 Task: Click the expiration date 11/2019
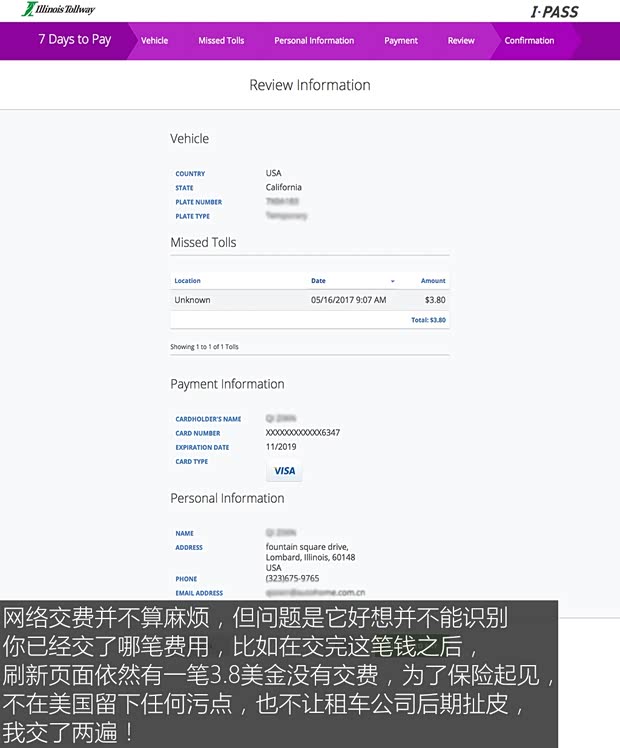click(x=281, y=447)
